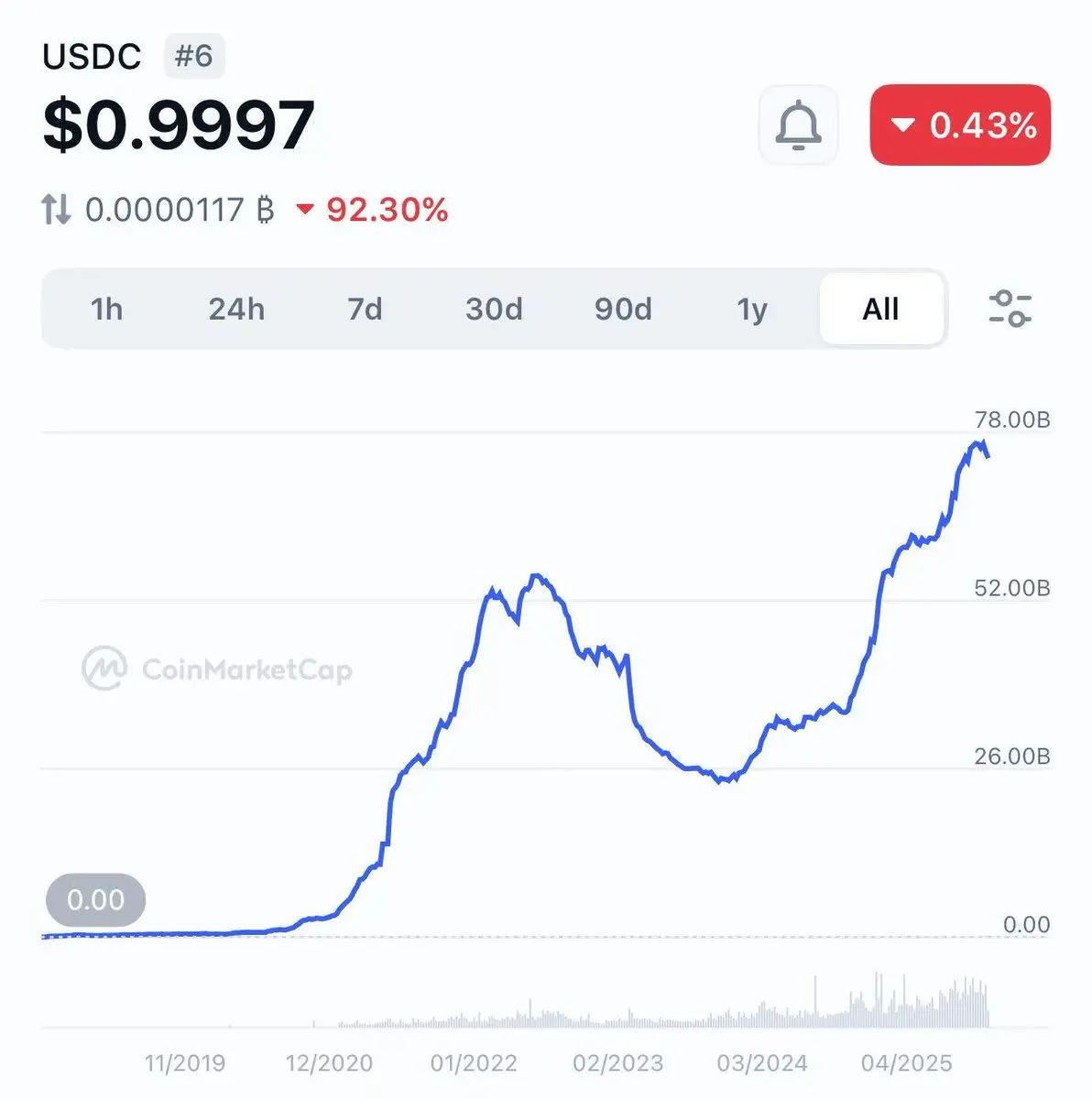Tap the 01/2022 date on the axis
The height and width of the screenshot is (1099, 1092).
tap(474, 1062)
